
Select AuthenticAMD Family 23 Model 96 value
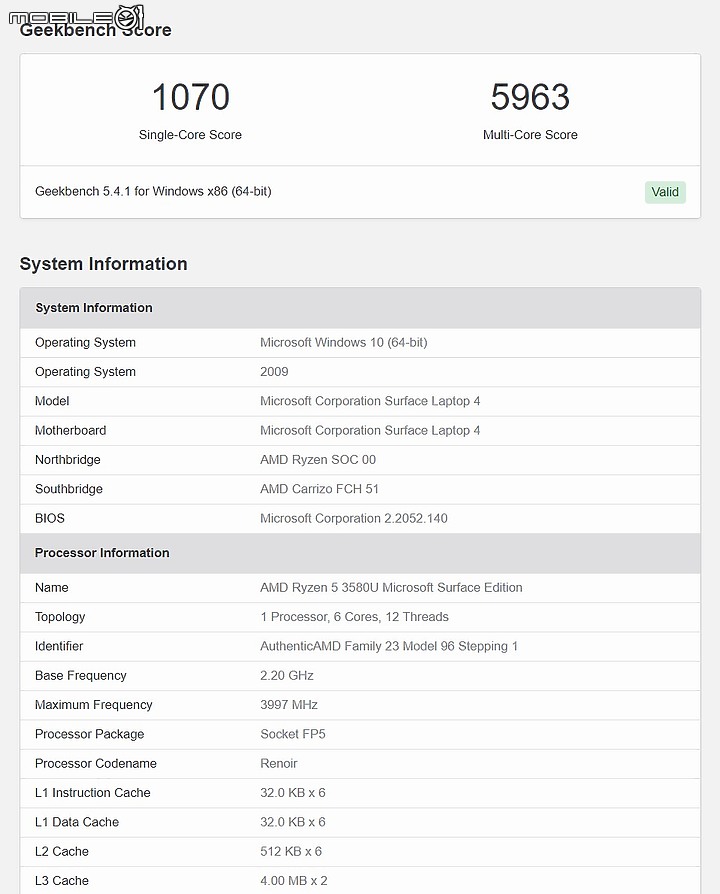[389, 647]
